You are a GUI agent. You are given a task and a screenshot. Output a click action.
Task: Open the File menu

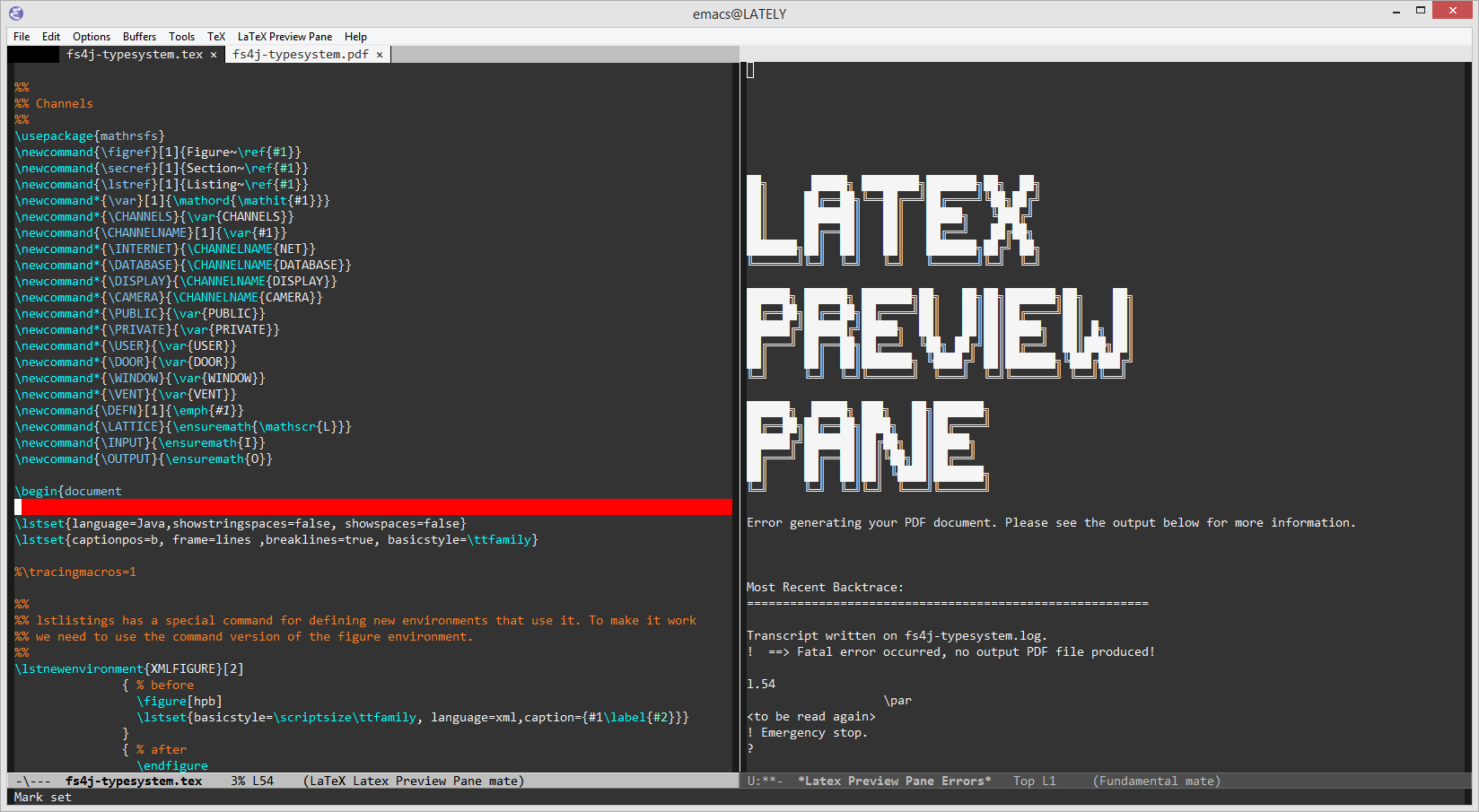tap(21, 37)
